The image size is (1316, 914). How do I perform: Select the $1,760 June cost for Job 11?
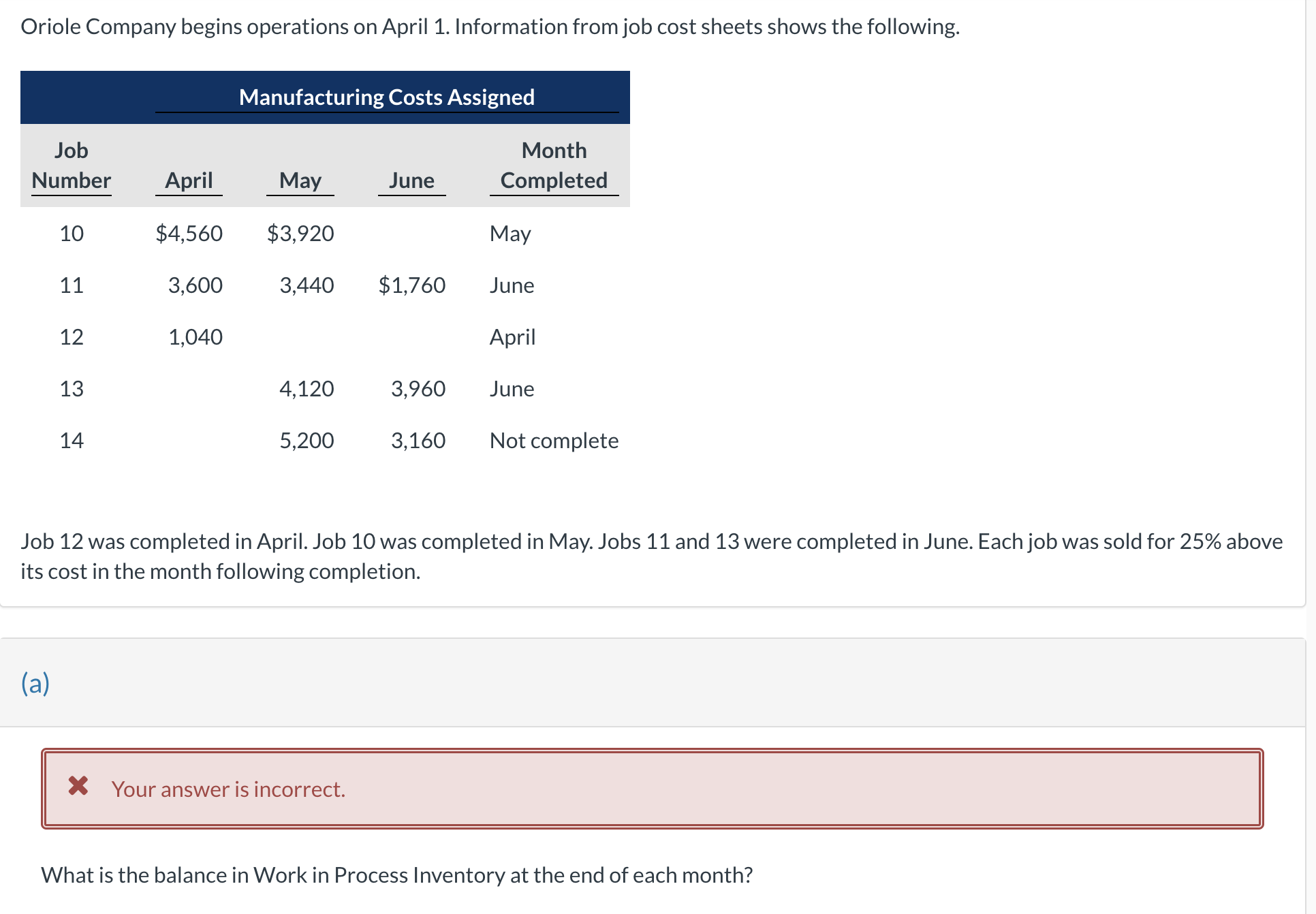coord(411,285)
